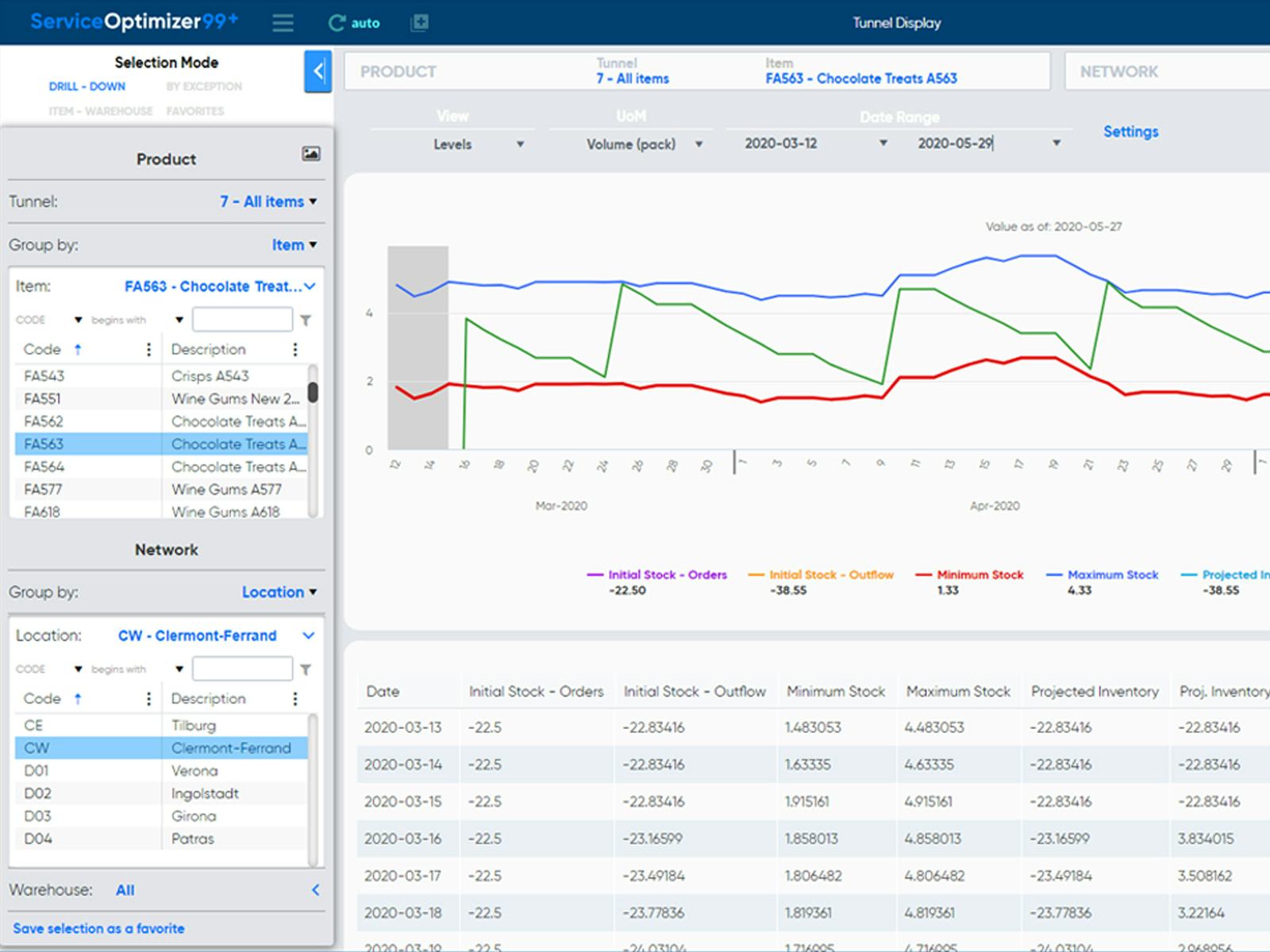Open the Tunnel '7 - All items' dropdown
This screenshot has height=952, width=1270.
click(268, 202)
